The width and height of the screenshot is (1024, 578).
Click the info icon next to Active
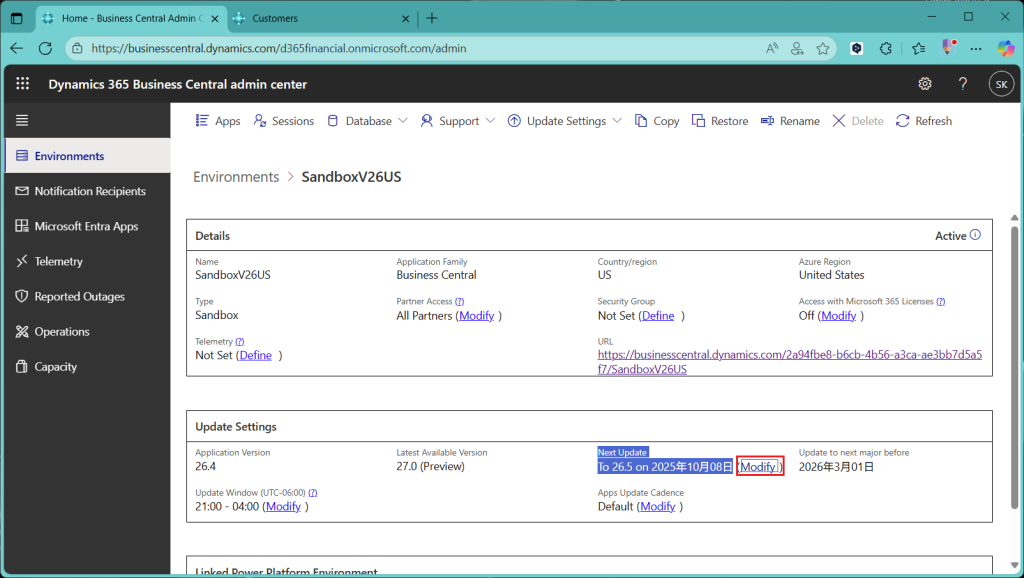click(x=975, y=236)
